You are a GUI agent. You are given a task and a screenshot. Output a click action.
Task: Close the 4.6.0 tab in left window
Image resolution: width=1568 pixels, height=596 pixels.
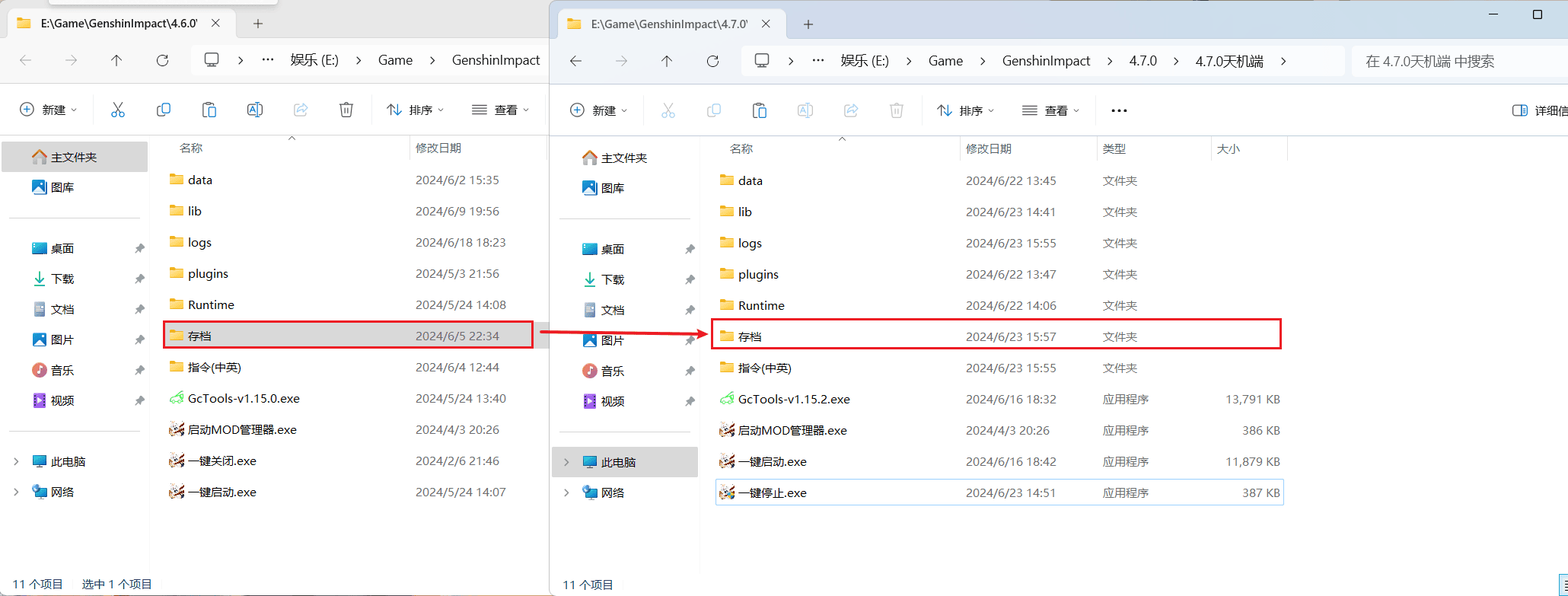coord(215,24)
